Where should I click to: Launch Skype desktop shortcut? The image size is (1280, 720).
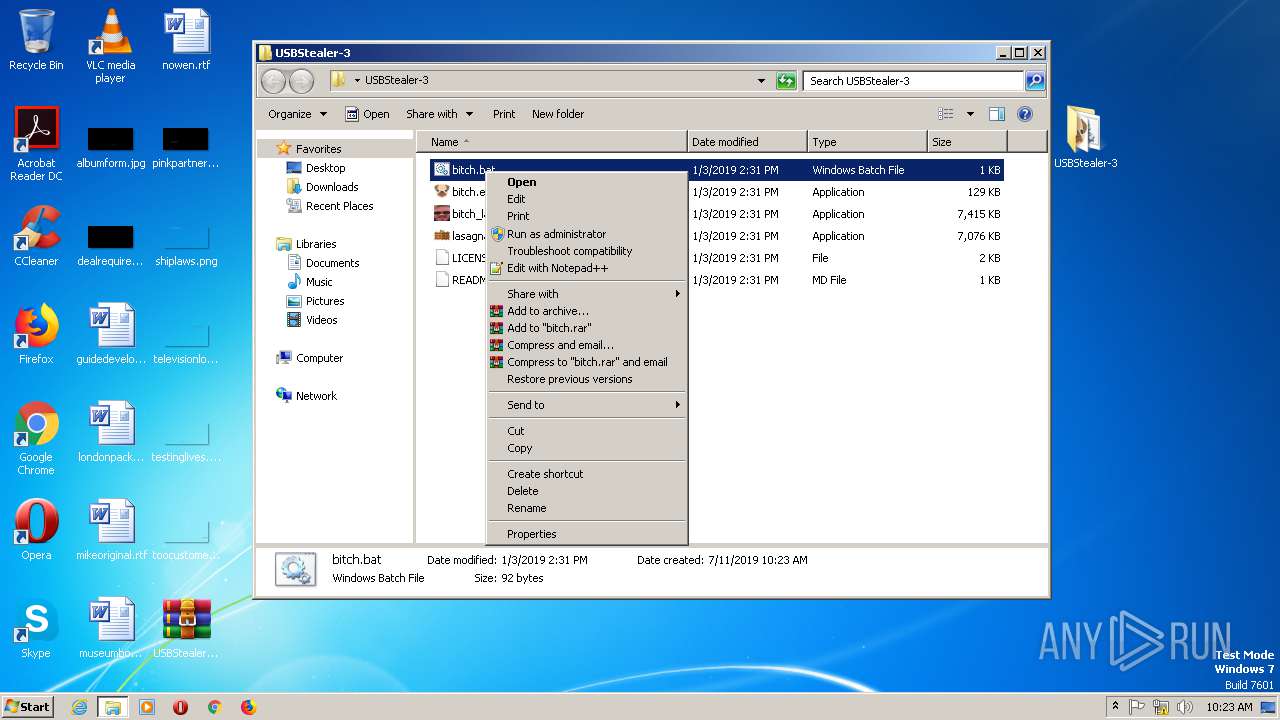click(36, 628)
